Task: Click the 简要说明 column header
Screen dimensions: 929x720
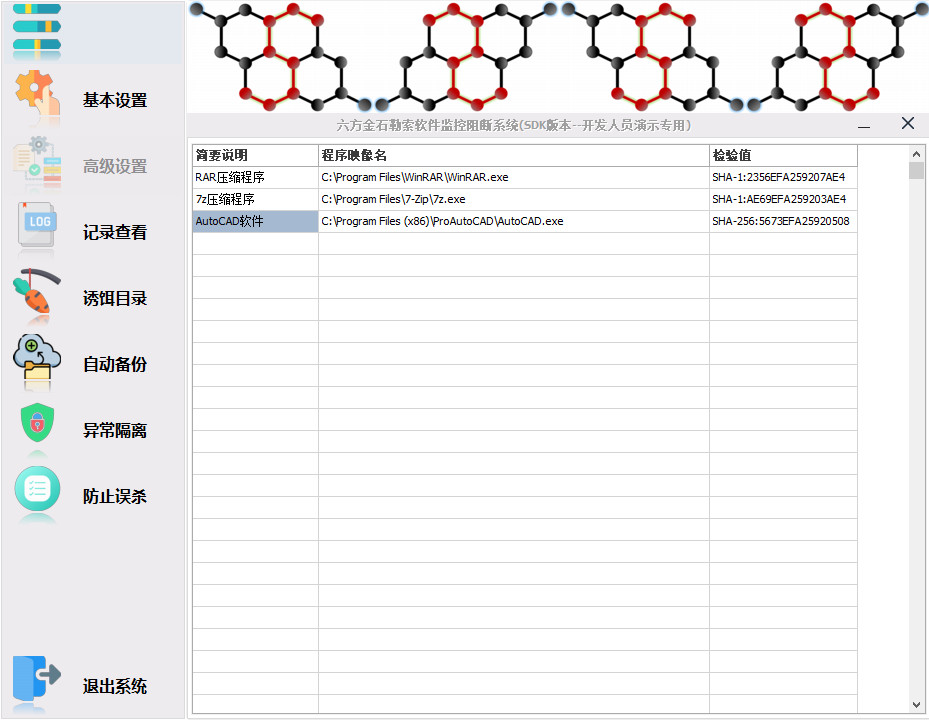Action: 255,155
